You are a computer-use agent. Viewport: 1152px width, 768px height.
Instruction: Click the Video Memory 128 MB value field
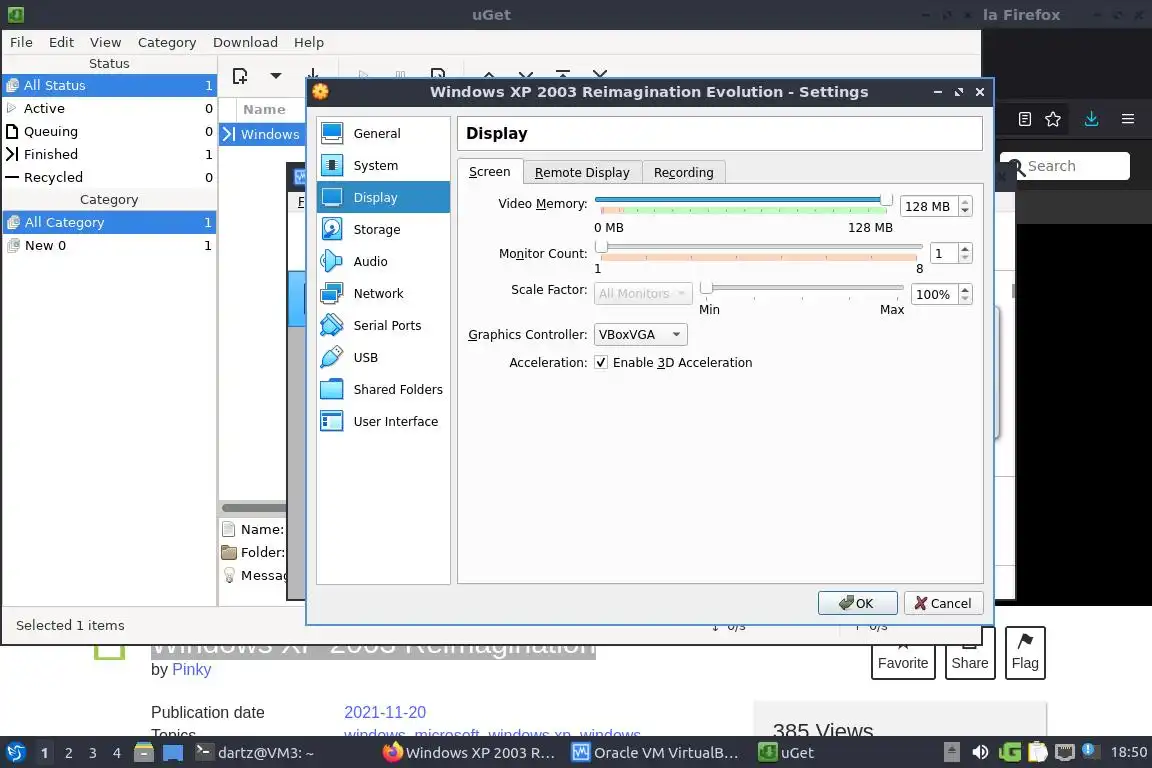click(x=929, y=207)
